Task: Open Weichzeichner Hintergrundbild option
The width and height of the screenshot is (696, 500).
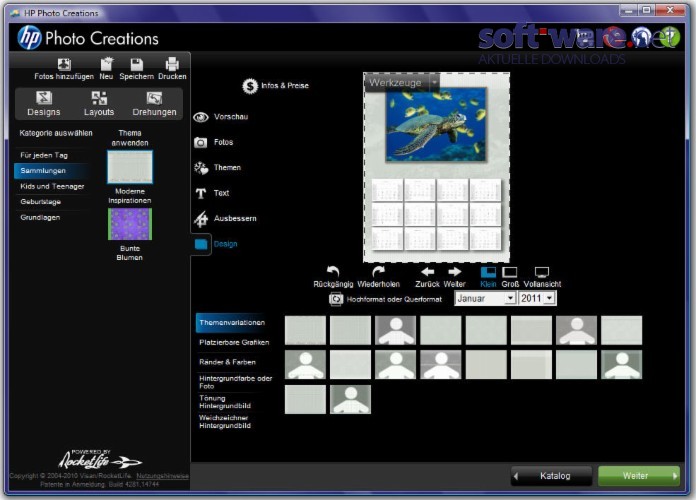Action: click(x=225, y=422)
